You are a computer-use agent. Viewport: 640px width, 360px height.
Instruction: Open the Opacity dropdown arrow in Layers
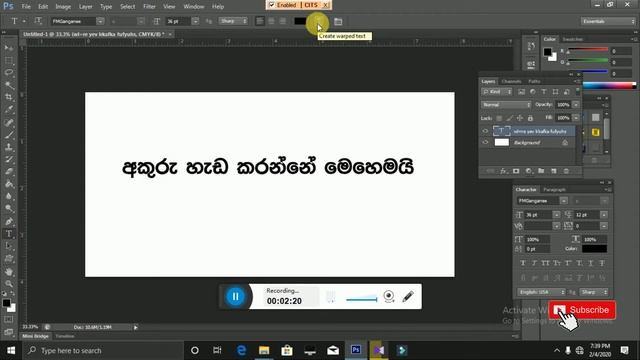point(576,105)
